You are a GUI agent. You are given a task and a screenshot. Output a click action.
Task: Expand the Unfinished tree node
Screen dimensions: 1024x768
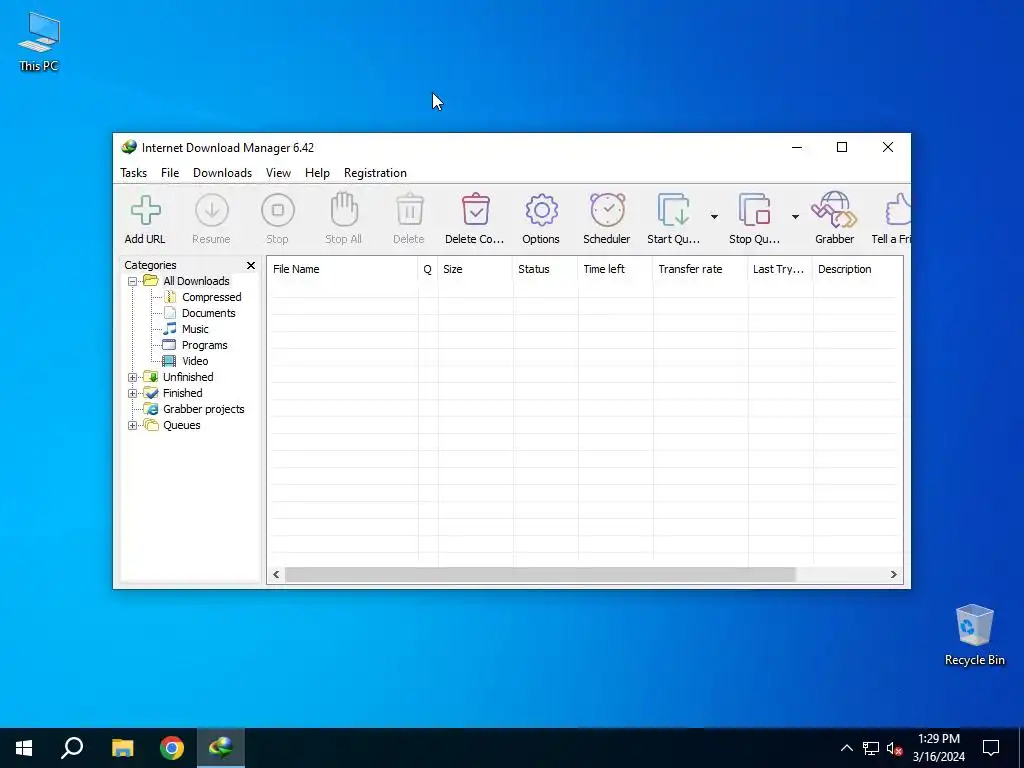133,377
